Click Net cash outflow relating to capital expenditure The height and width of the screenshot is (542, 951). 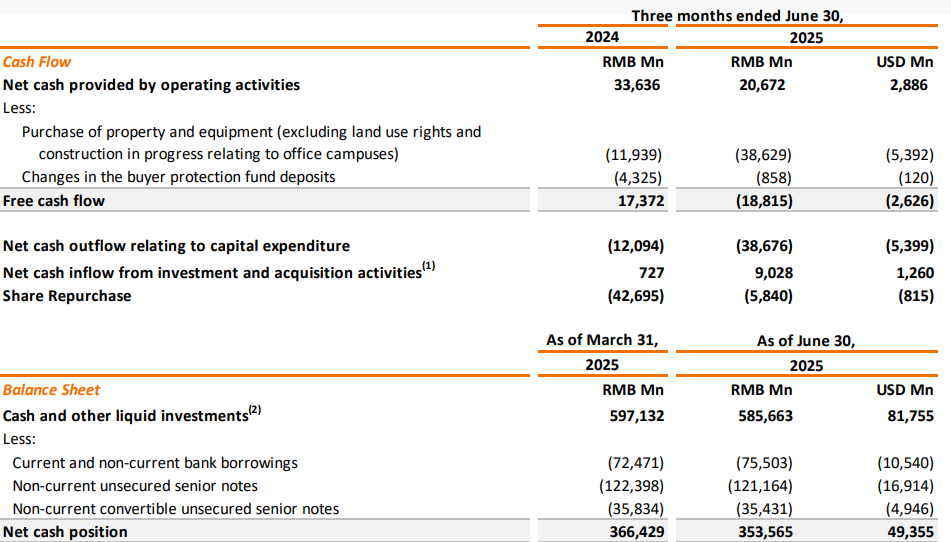coord(176,246)
